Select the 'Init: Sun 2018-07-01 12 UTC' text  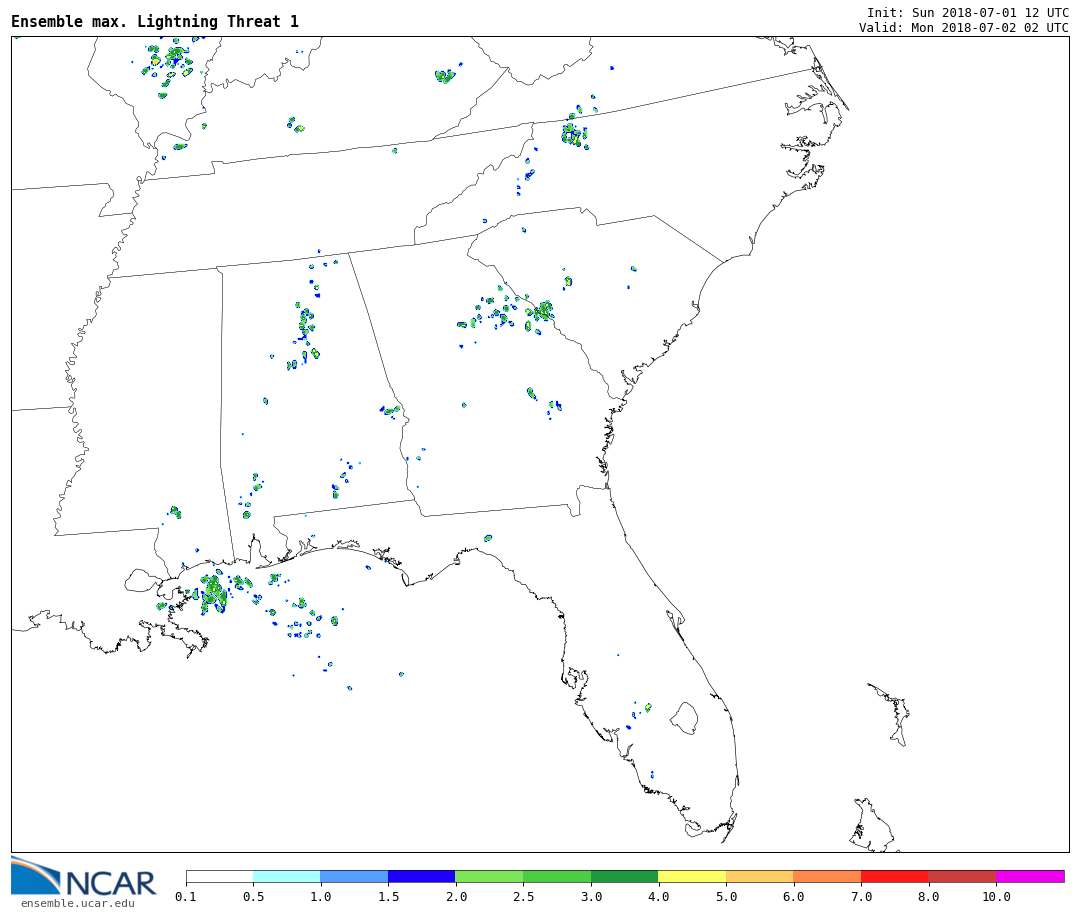pos(968,12)
